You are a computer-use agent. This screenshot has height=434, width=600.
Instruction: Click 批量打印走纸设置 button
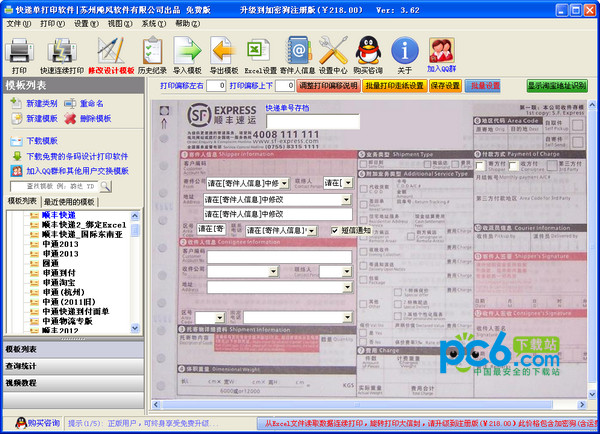coord(394,86)
